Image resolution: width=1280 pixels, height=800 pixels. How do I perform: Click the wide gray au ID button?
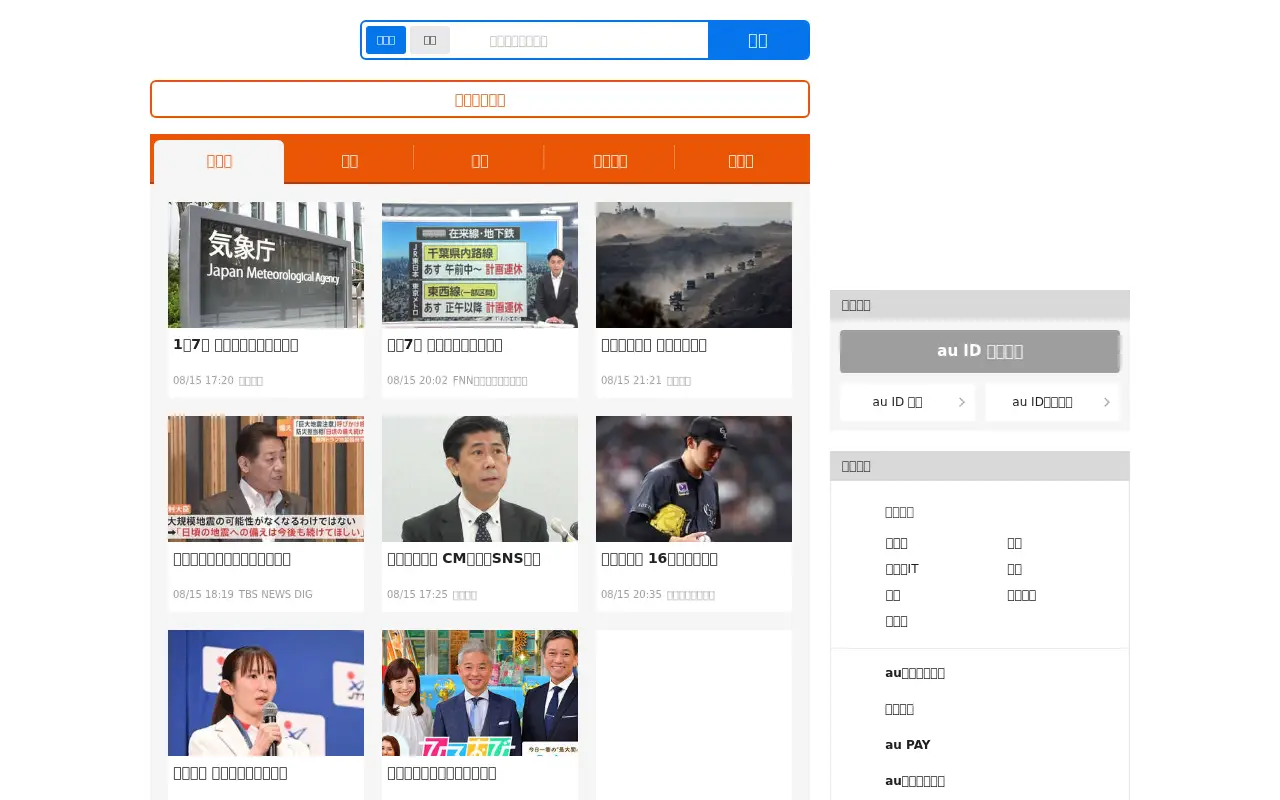pyautogui.click(x=980, y=351)
